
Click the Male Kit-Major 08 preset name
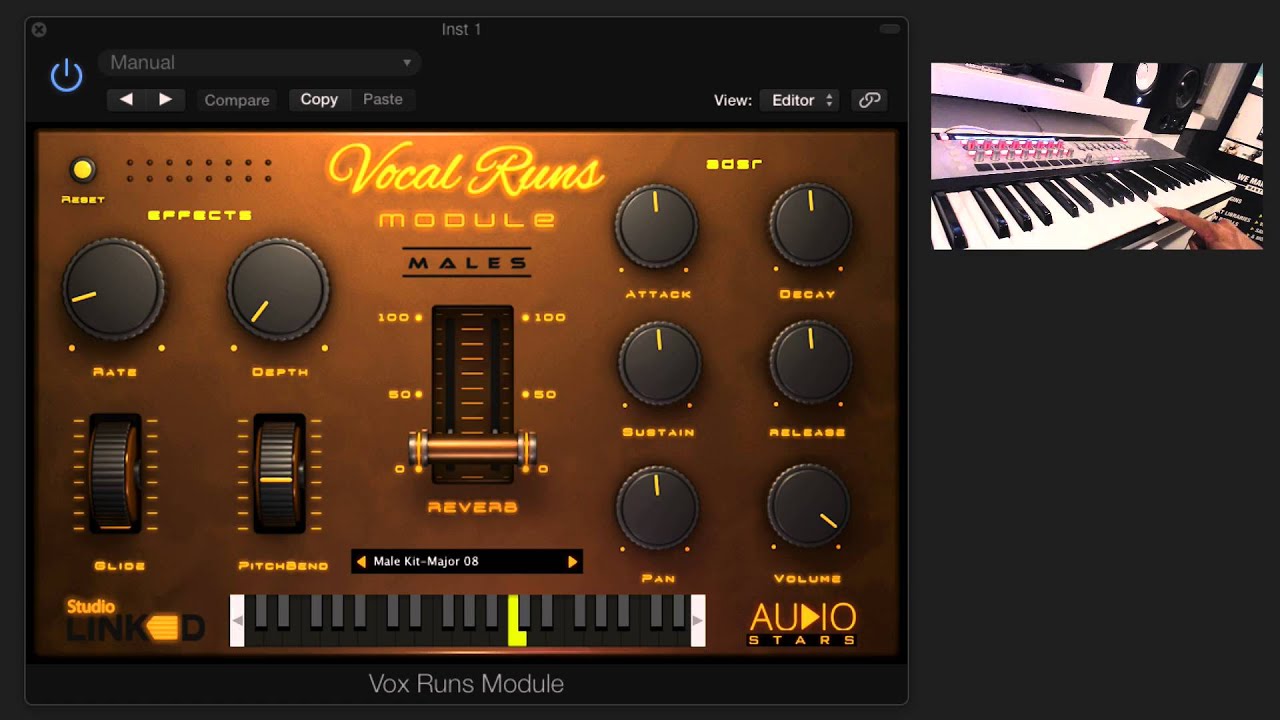[x=426, y=562]
